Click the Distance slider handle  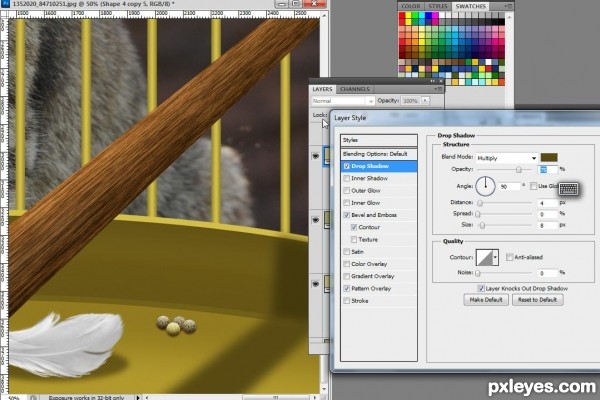(480, 203)
